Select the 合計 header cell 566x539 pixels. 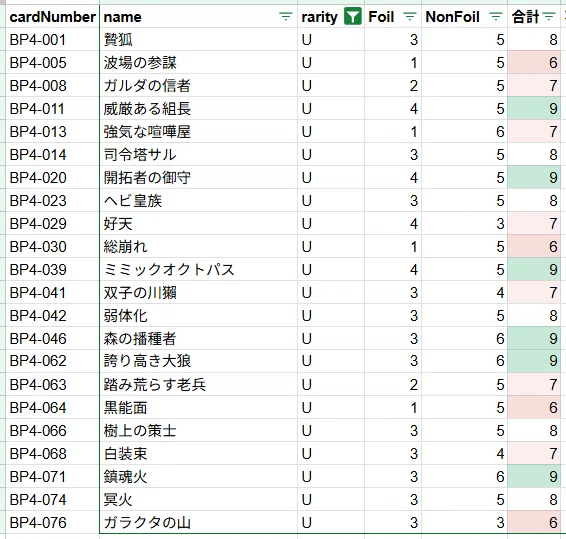click(x=534, y=17)
